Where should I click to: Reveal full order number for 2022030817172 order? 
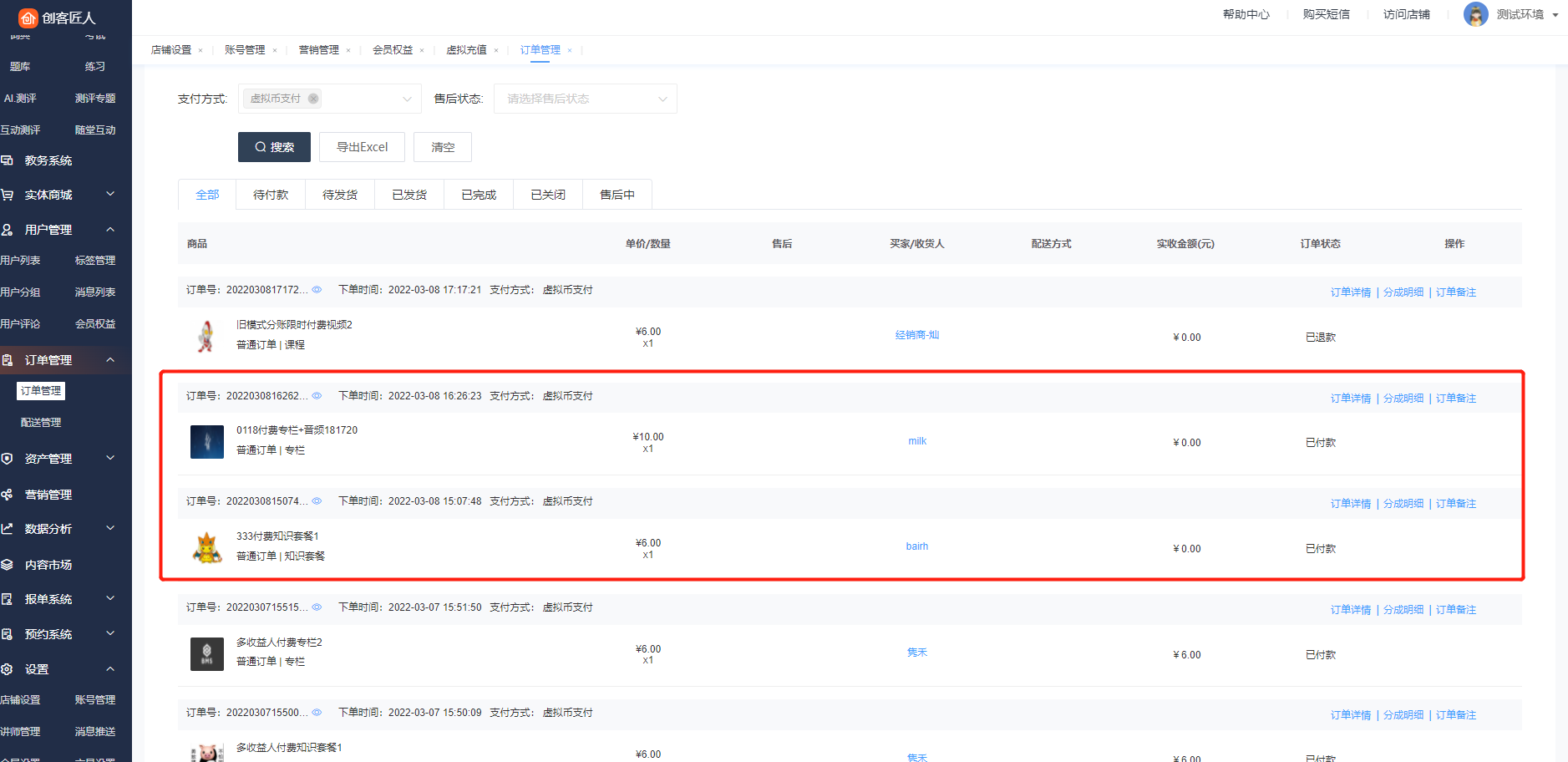[317, 290]
